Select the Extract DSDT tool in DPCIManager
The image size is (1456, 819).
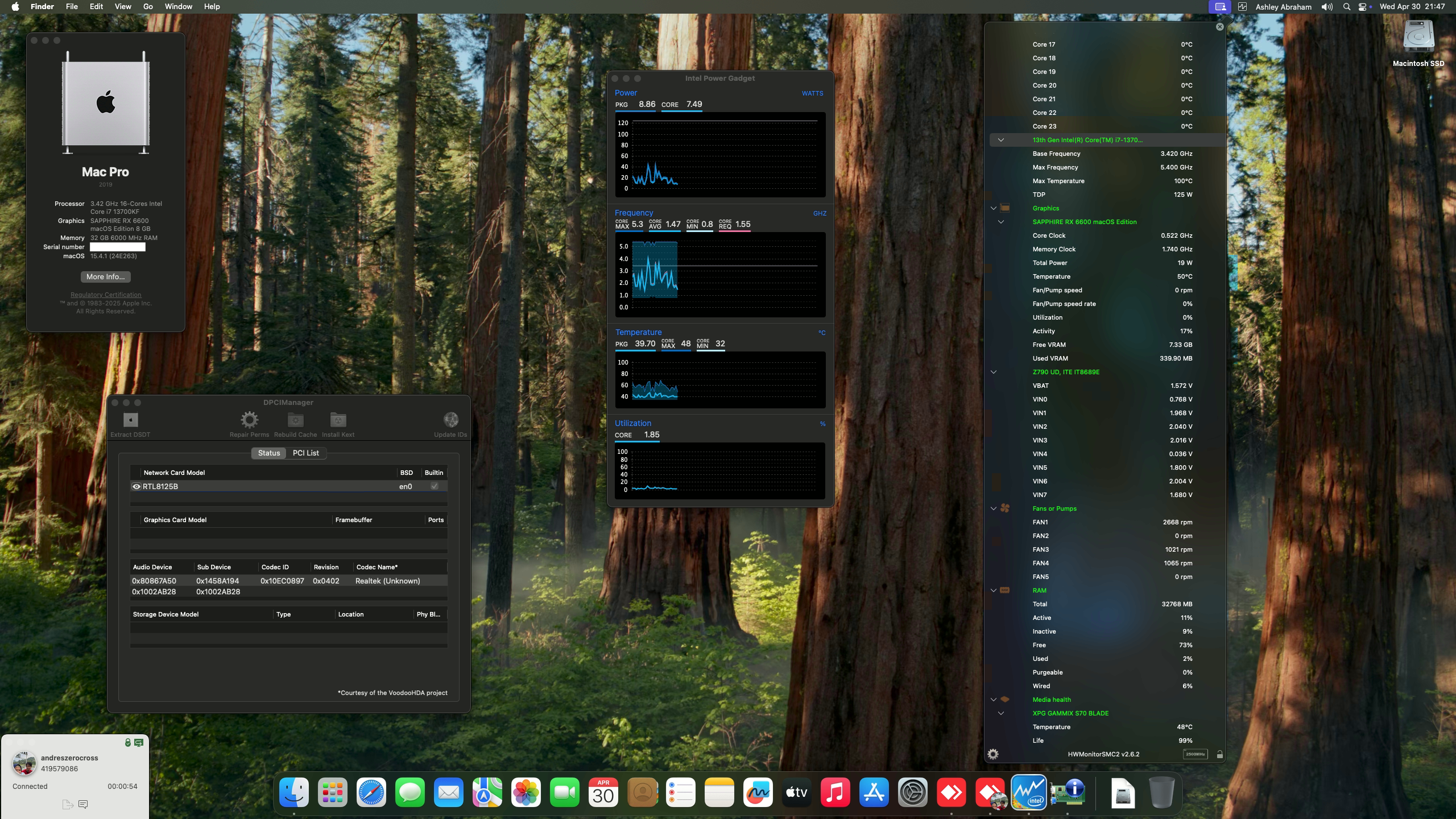(130, 420)
